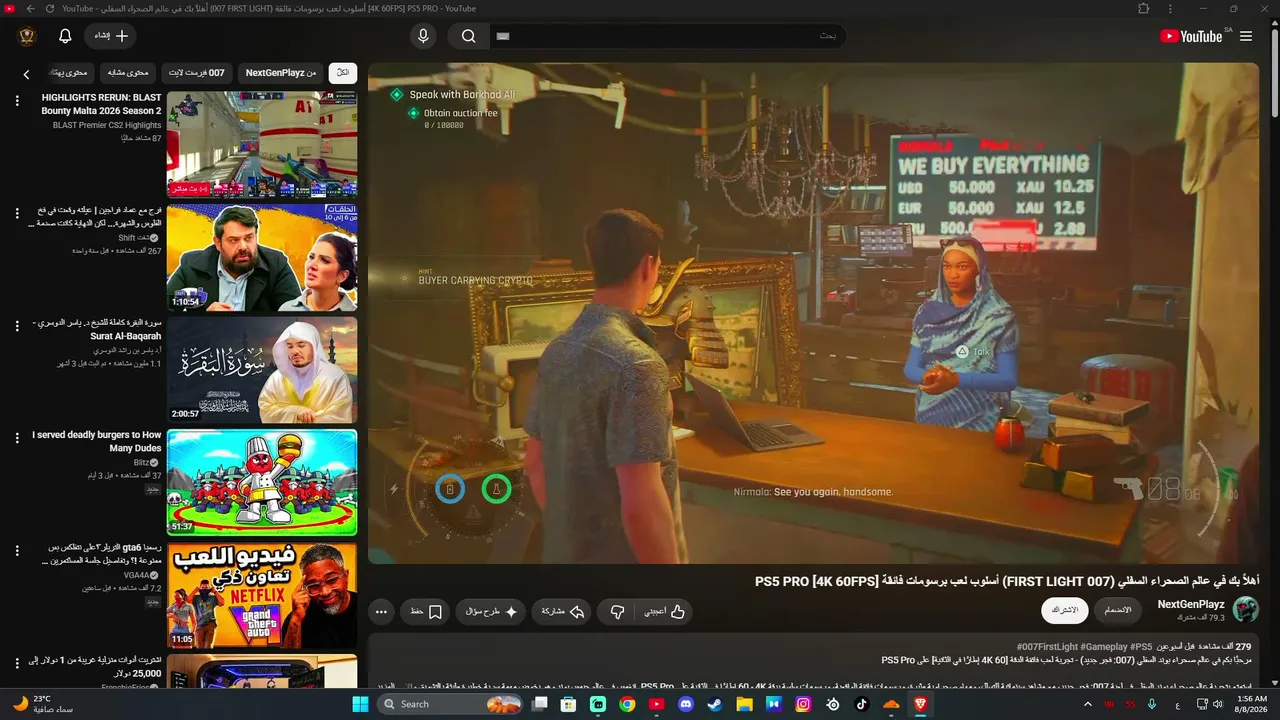1280x720 pixels.
Task: Select the 'من NextGenPlayz' filter chip
Action: [x=281, y=73]
